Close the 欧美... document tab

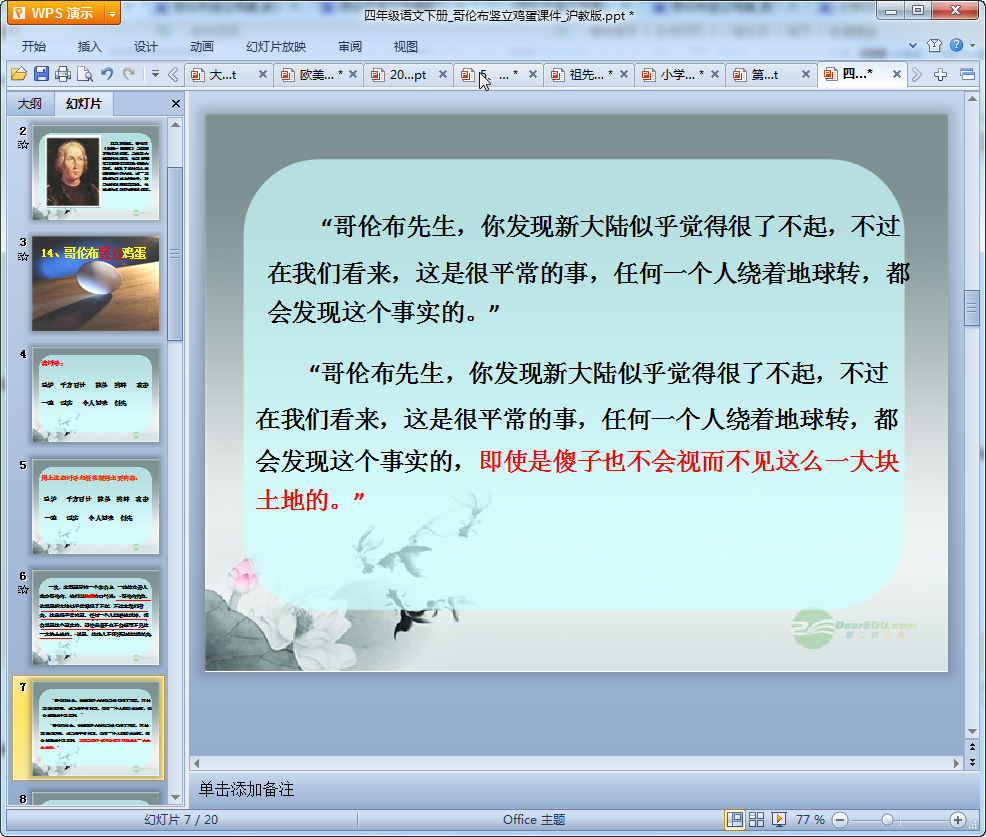coord(353,74)
